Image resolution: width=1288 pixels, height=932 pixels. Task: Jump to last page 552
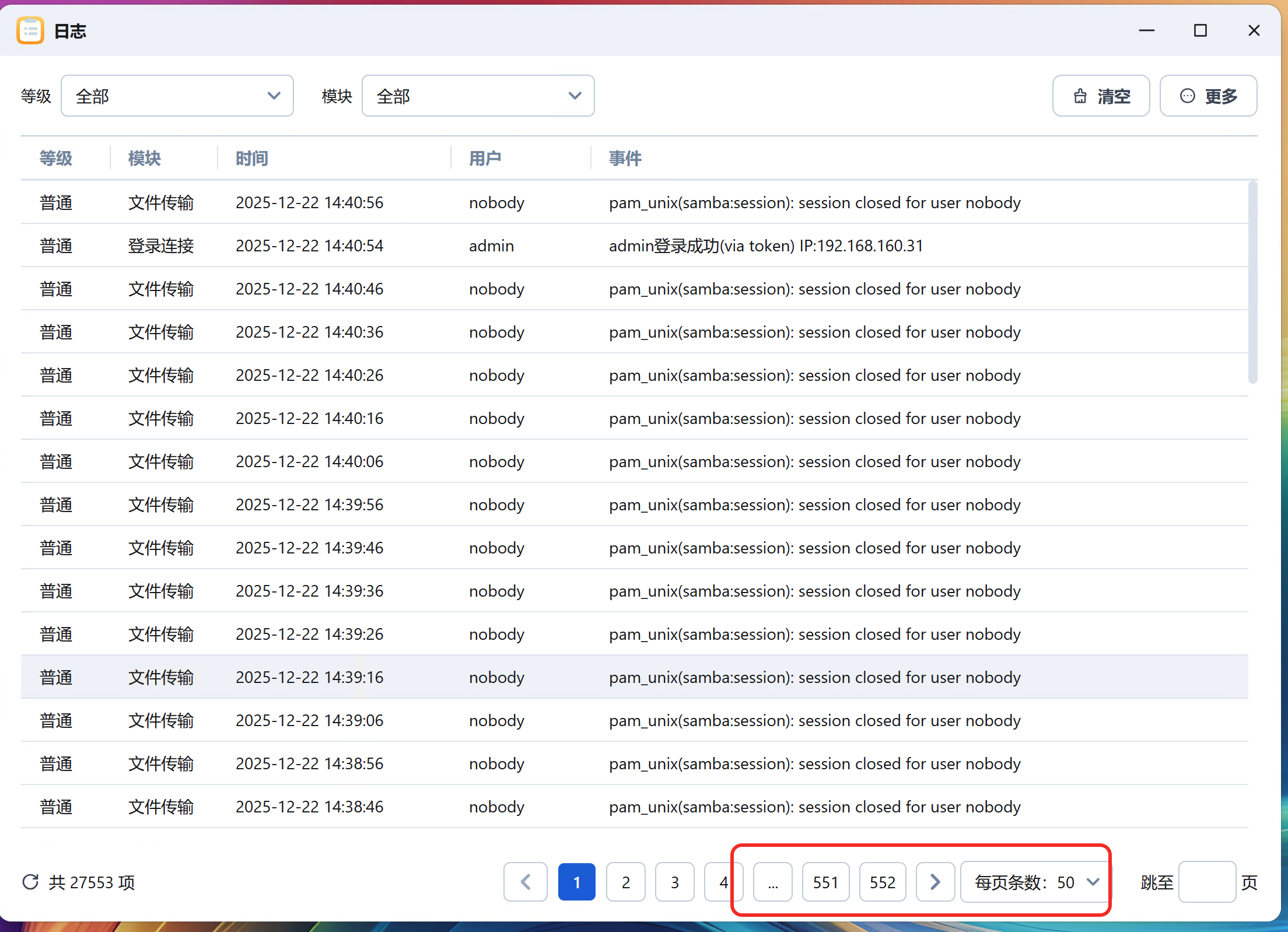click(x=882, y=882)
